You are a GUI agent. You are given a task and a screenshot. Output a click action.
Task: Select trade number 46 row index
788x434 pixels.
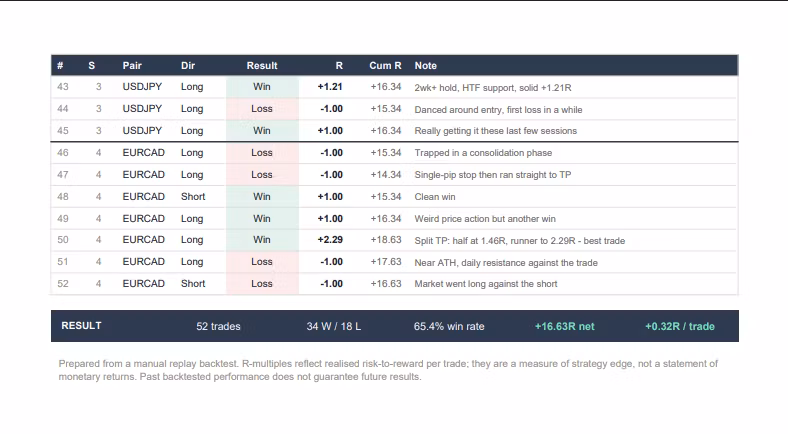[63, 153]
